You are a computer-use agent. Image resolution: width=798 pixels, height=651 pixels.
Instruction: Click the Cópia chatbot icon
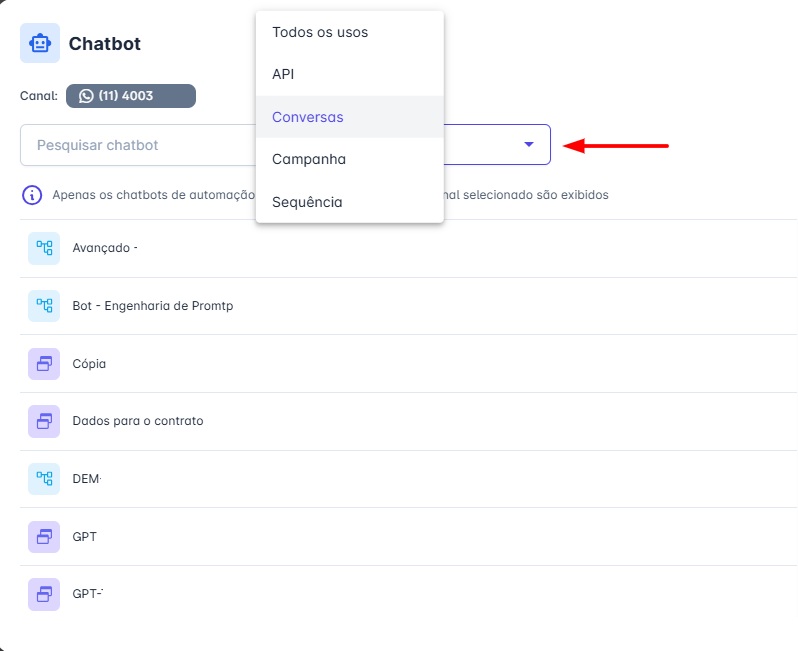point(44,364)
